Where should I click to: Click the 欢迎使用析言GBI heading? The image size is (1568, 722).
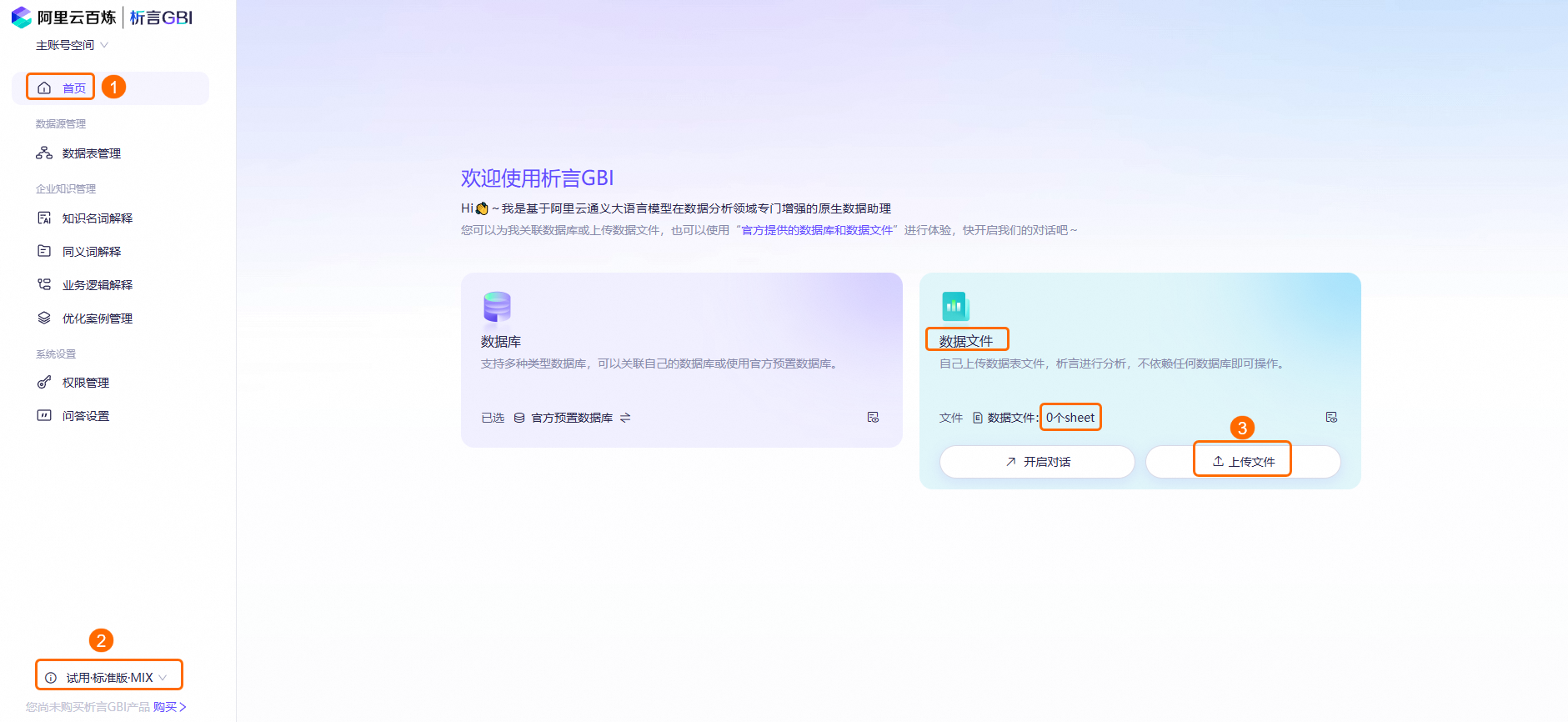pos(538,178)
